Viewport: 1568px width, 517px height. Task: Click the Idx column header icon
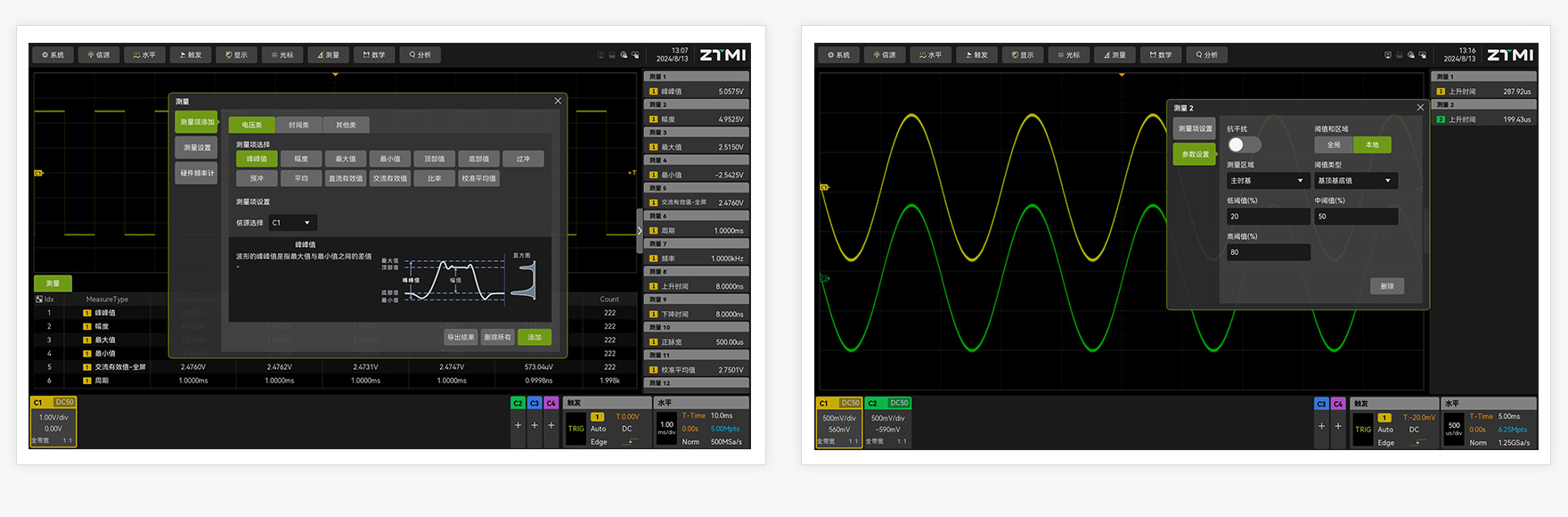pos(39,300)
